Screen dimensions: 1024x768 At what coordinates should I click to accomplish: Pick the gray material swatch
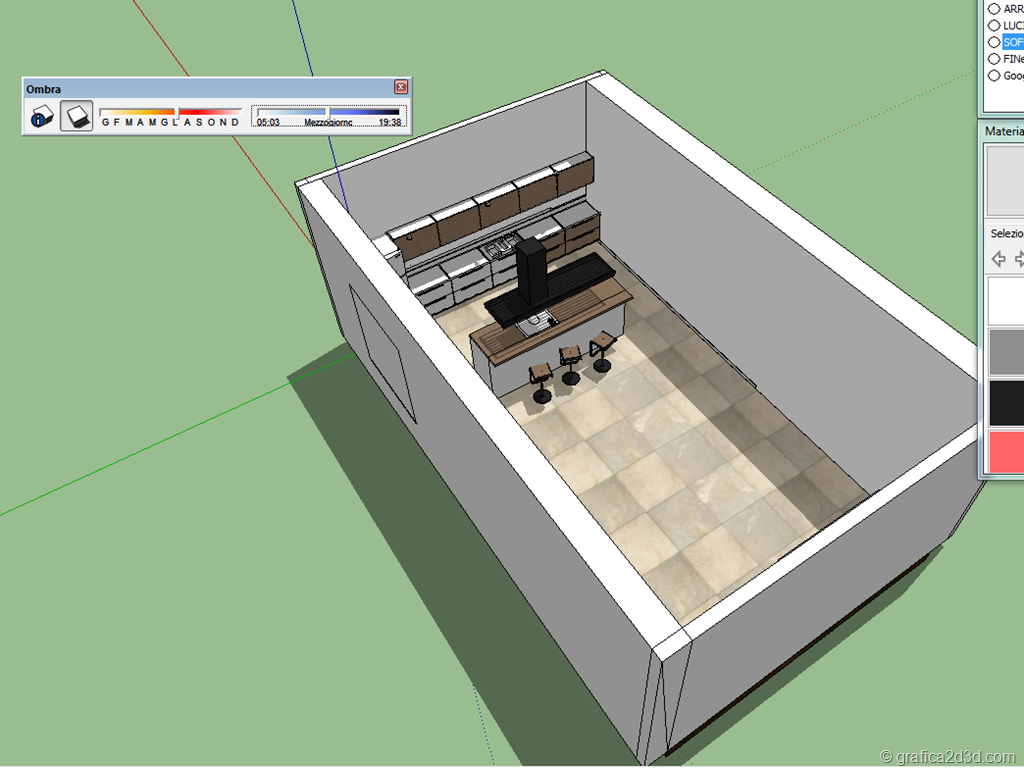click(x=1005, y=351)
